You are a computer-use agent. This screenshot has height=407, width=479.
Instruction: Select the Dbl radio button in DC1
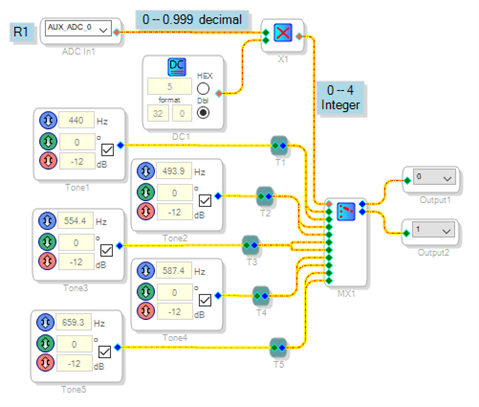203,113
